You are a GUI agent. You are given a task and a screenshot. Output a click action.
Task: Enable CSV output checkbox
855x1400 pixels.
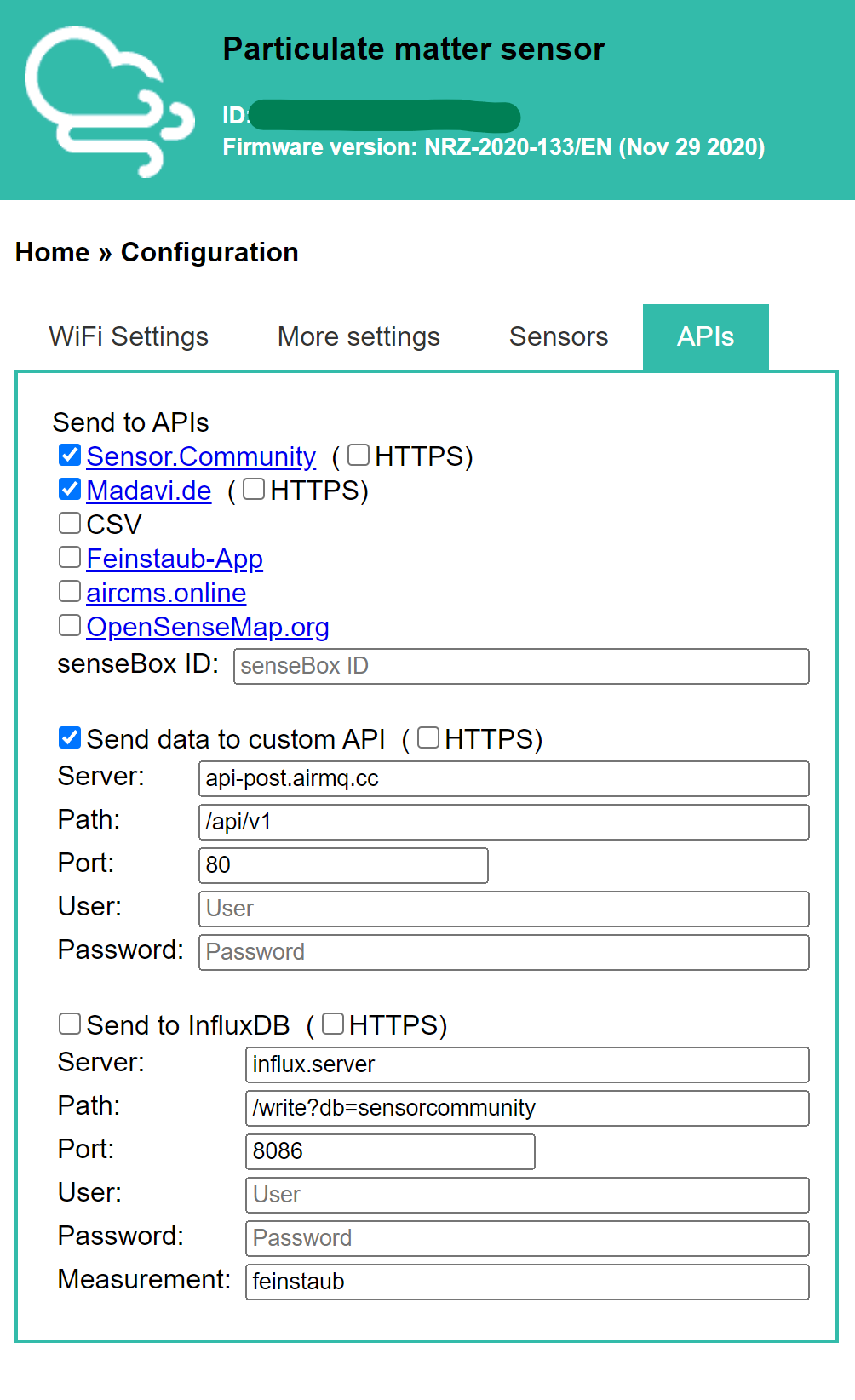point(70,524)
